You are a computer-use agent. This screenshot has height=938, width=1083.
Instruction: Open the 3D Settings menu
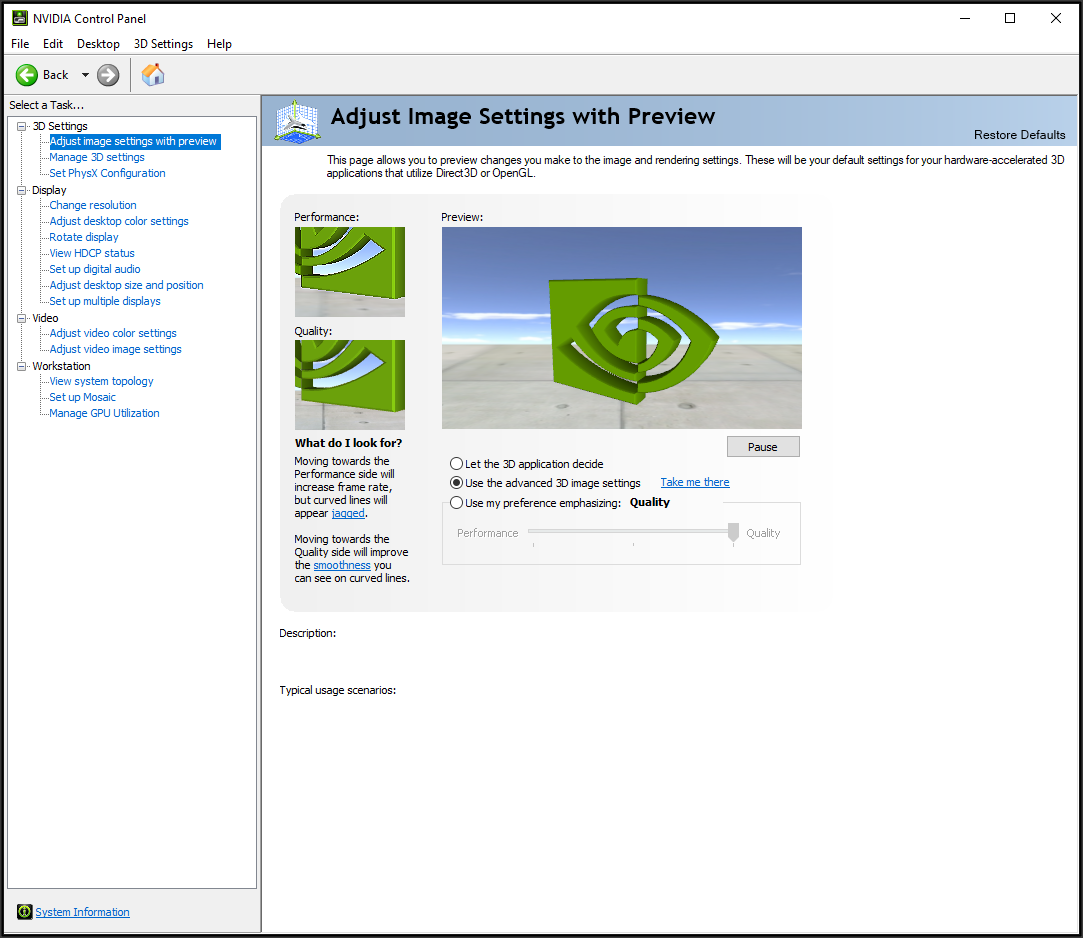(x=163, y=44)
